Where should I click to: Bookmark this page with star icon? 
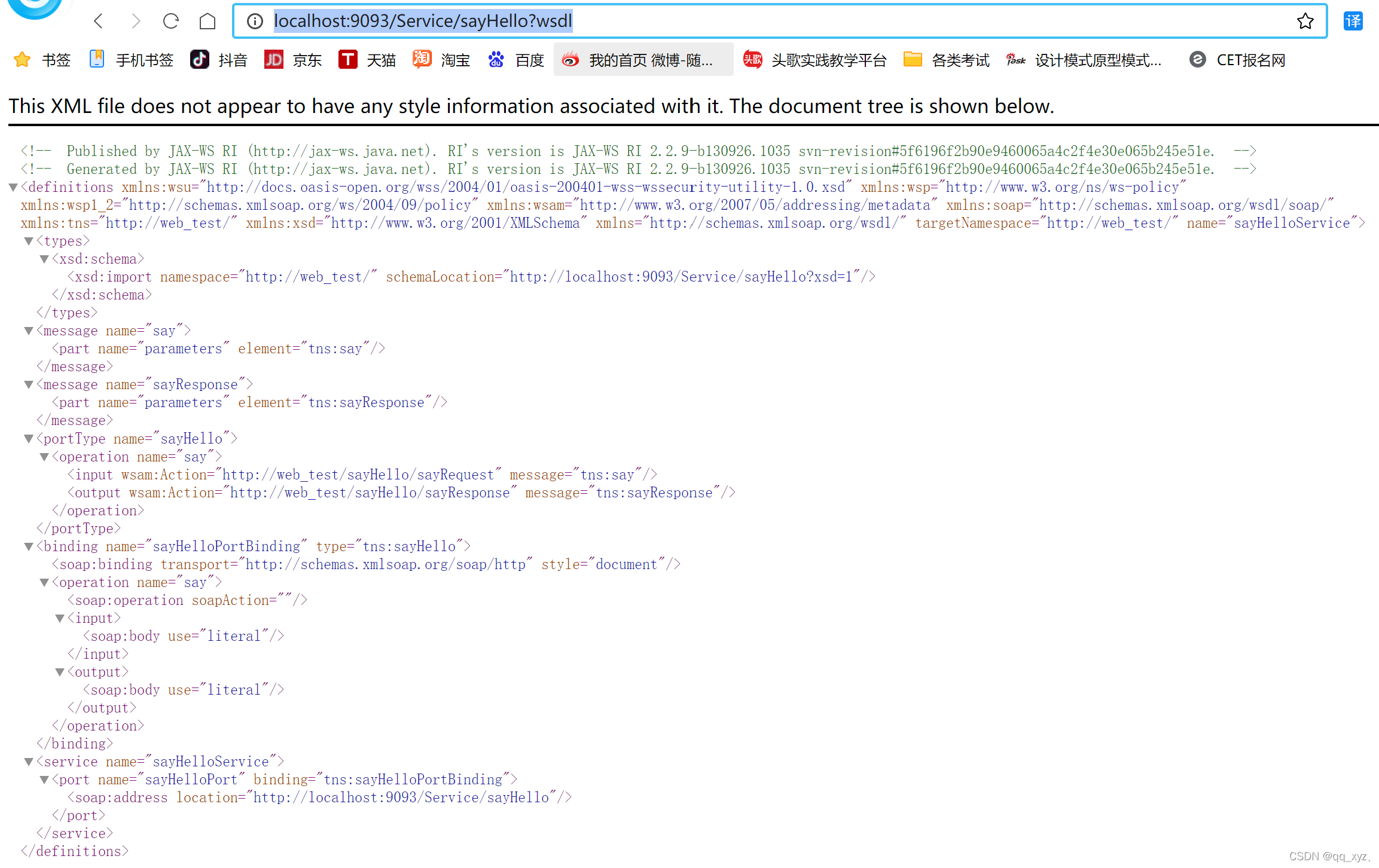[x=1305, y=22]
